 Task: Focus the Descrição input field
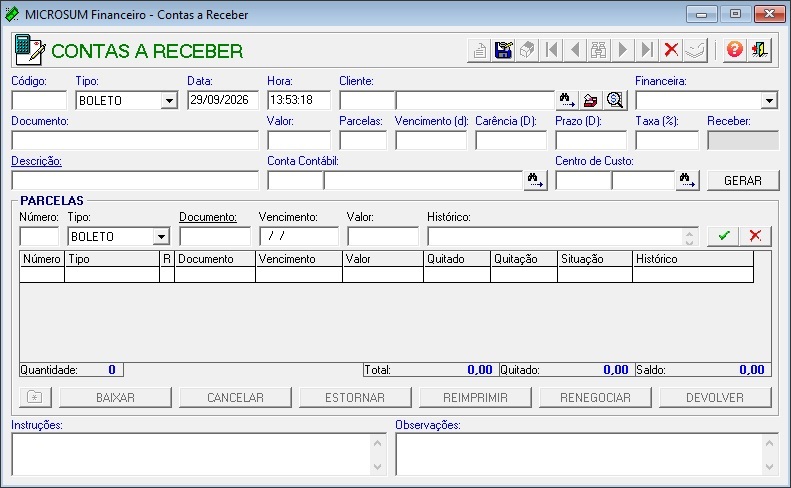(x=135, y=180)
